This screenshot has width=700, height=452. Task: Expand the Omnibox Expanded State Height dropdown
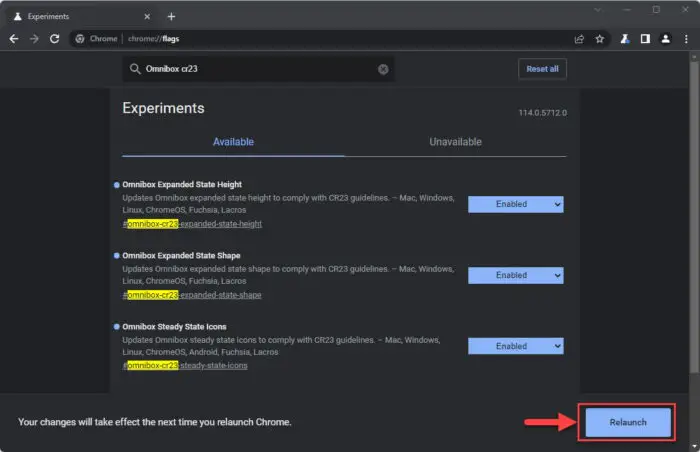[x=515, y=204]
